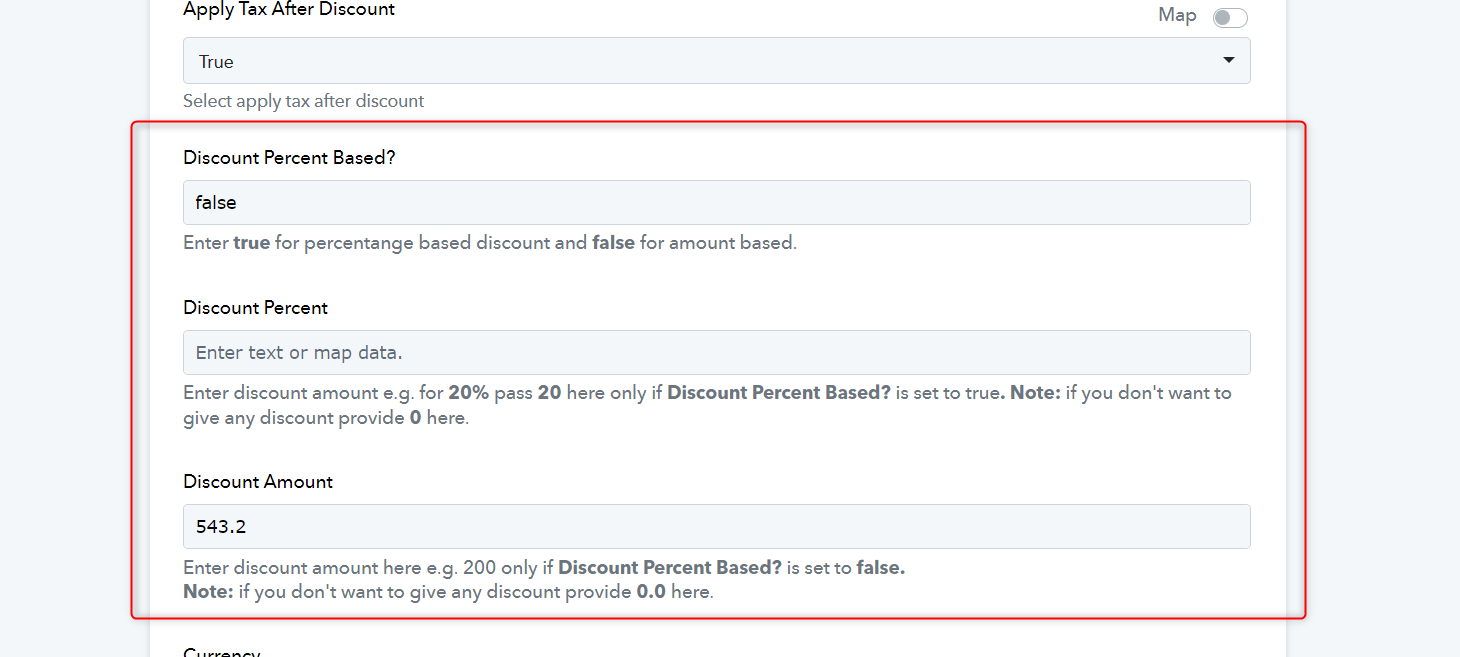Click the Apply Tax After Discount label
1460x657 pixels.
coord(289,10)
